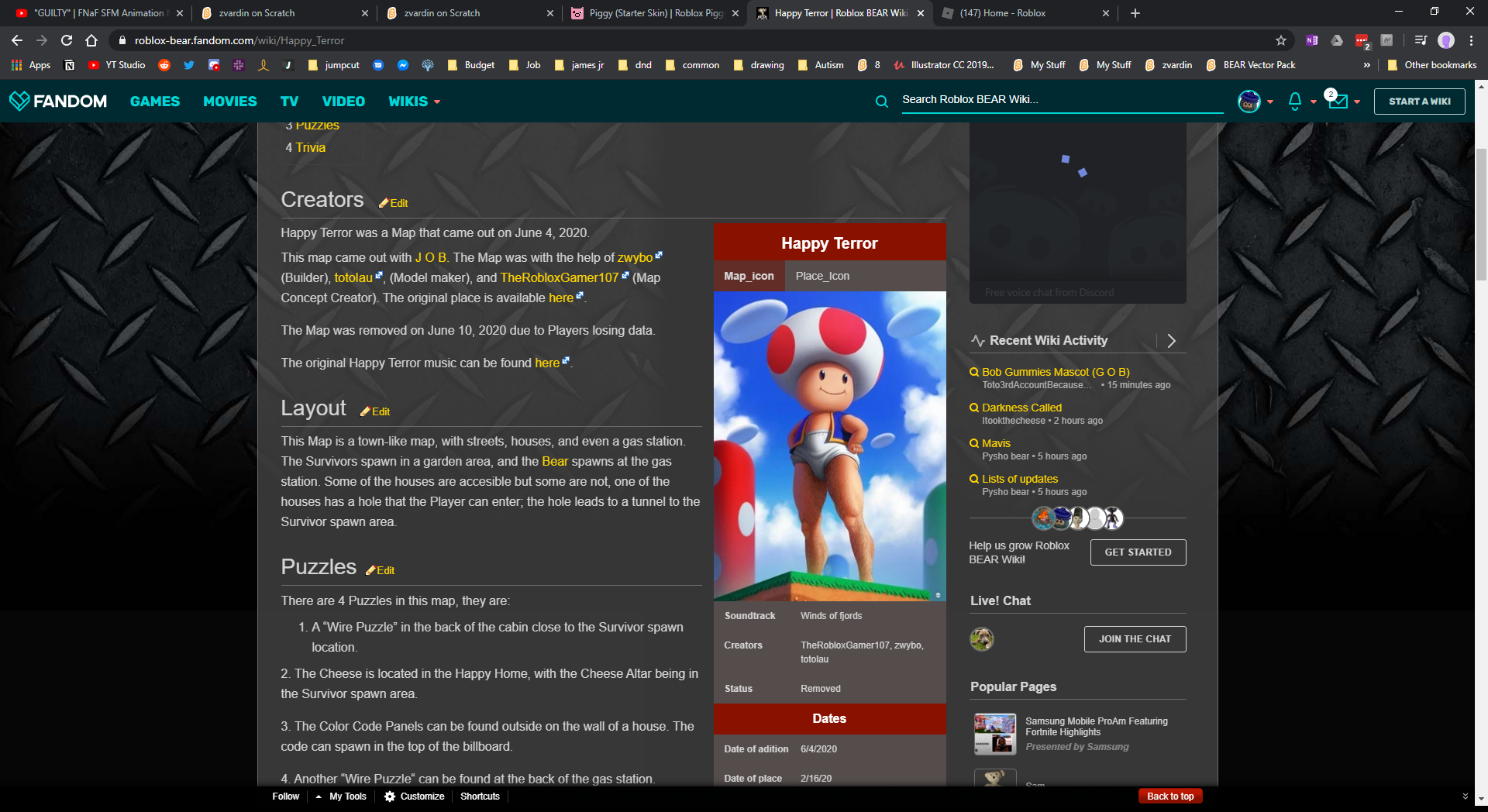Click the Back to top button
Viewport: 1488px width, 812px height.
pos(1170,797)
